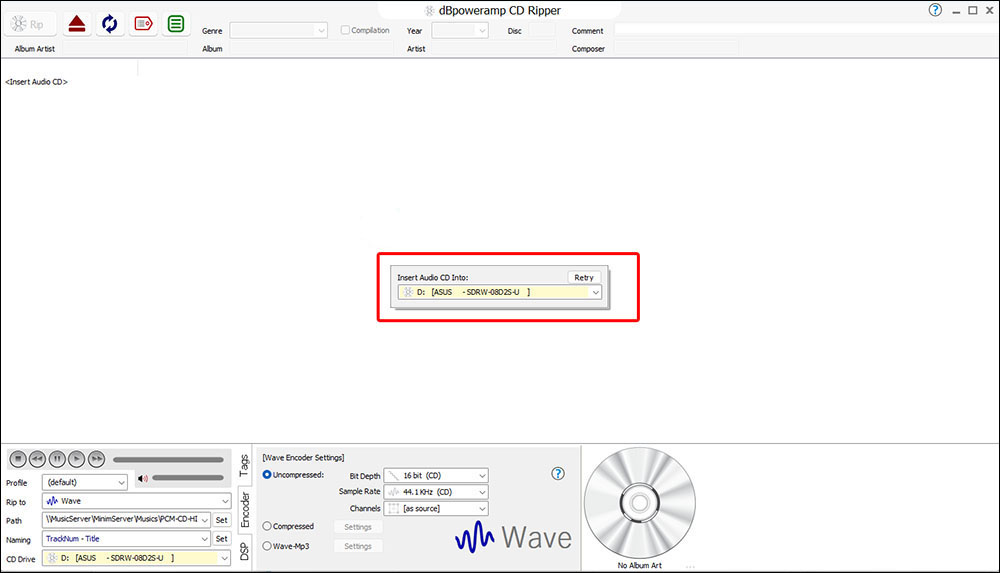The width and height of the screenshot is (1000, 573).
Task: Expand the Sample Rate dropdown
Action: pyautogui.click(x=436, y=492)
